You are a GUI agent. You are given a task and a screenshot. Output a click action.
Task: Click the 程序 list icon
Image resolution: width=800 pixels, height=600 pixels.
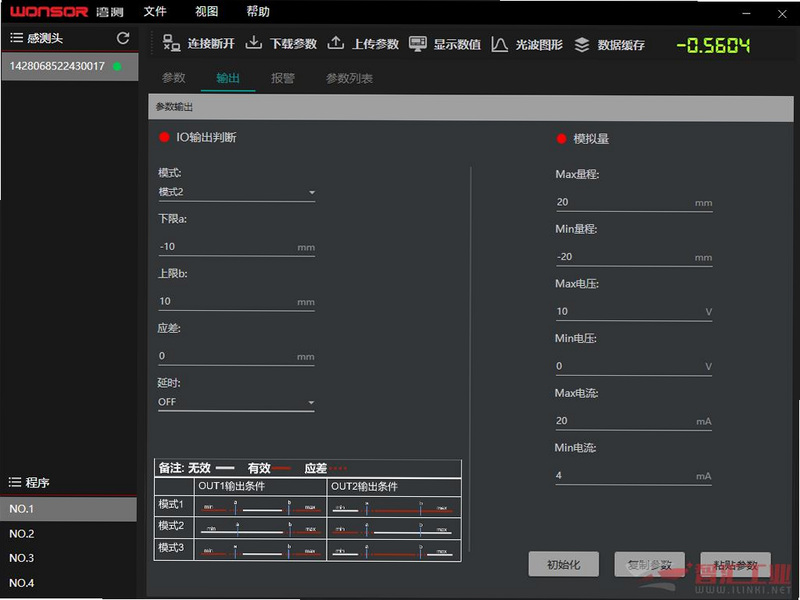point(15,482)
